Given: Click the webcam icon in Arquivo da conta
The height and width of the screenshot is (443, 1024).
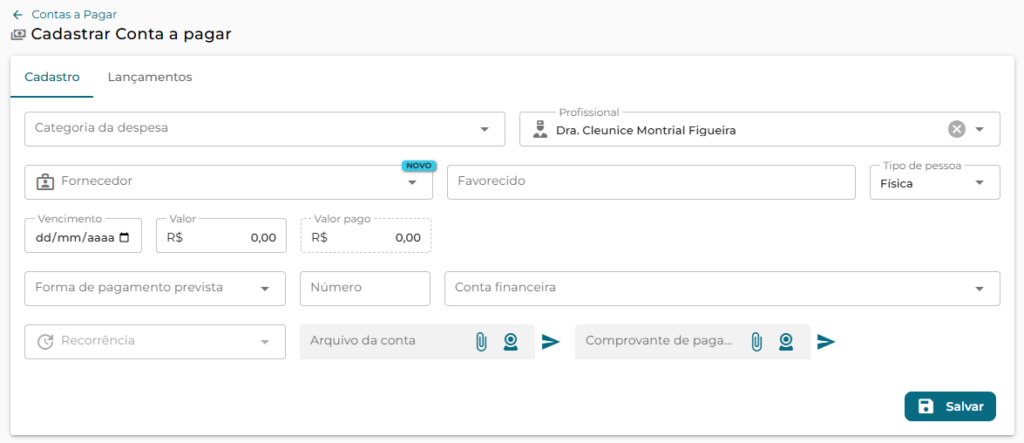Looking at the screenshot, I should point(511,342).
